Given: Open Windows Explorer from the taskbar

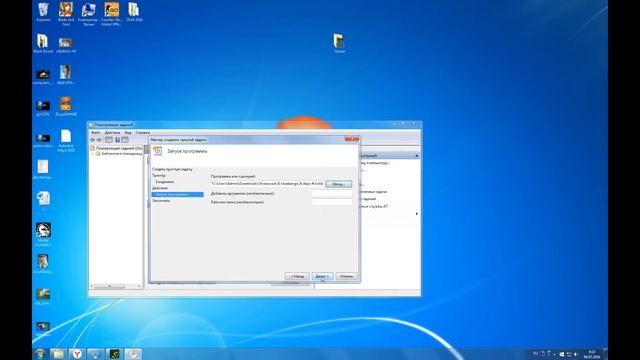Looking at the screenshot, I should coord(58,354).
